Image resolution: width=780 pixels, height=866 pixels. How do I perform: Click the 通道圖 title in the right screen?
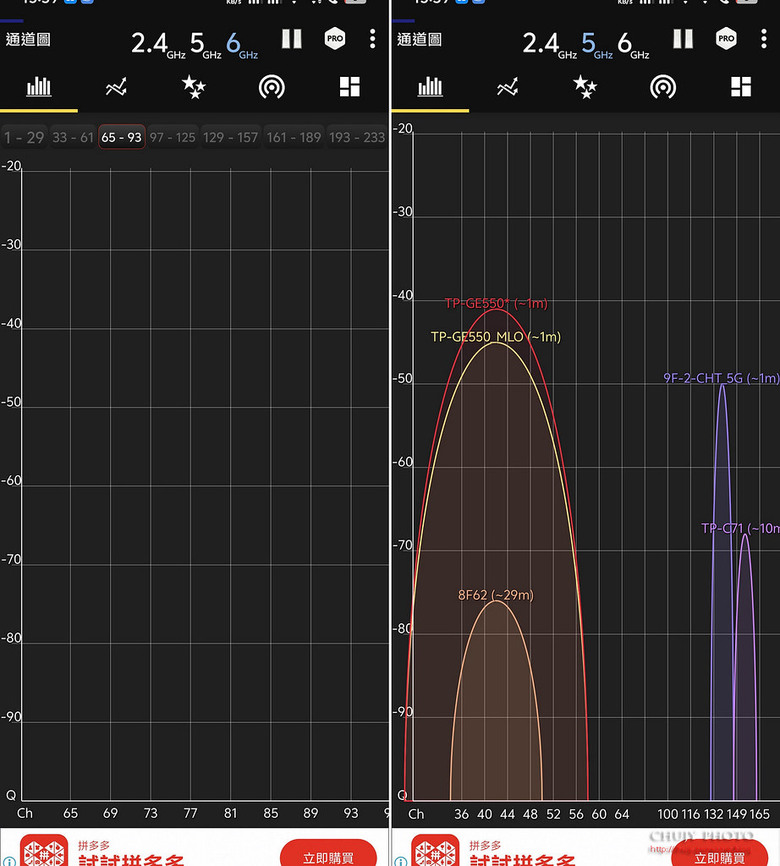click(419, 39)
